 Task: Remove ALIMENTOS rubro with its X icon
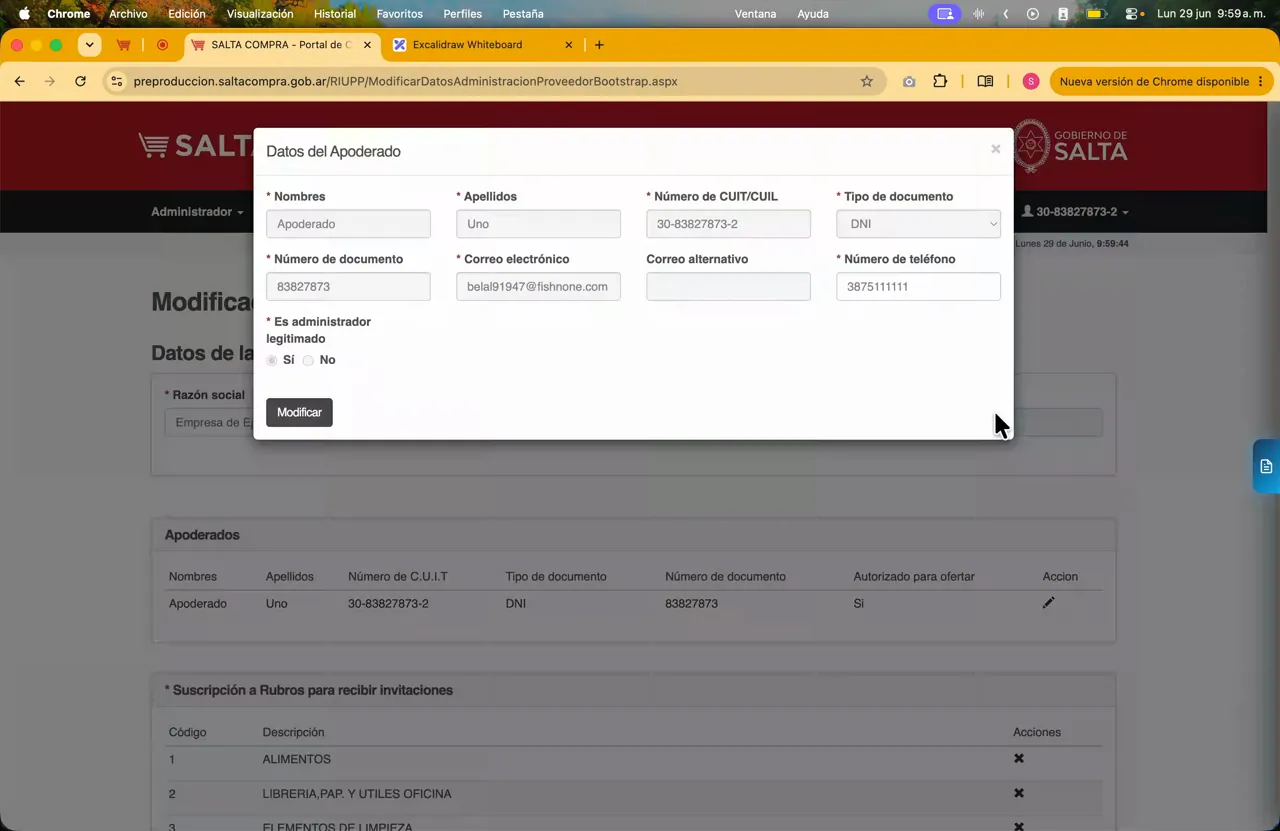1019,758
